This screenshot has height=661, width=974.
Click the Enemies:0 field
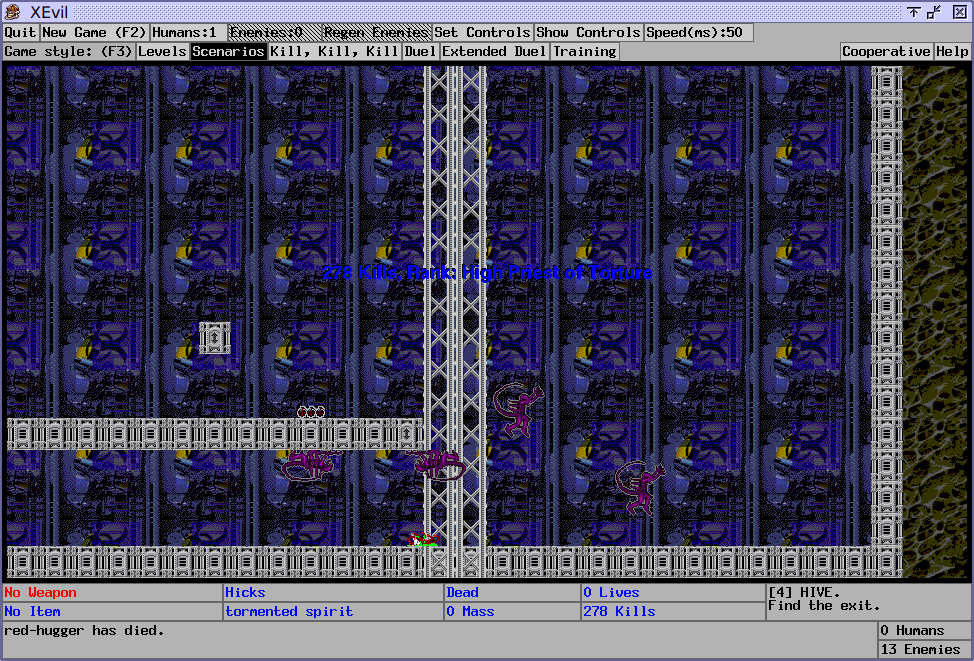(x=275, y=32)
